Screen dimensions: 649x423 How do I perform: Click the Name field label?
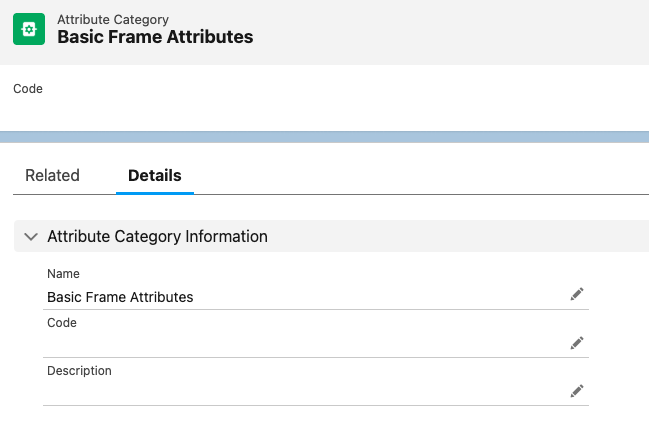point(63,274)
